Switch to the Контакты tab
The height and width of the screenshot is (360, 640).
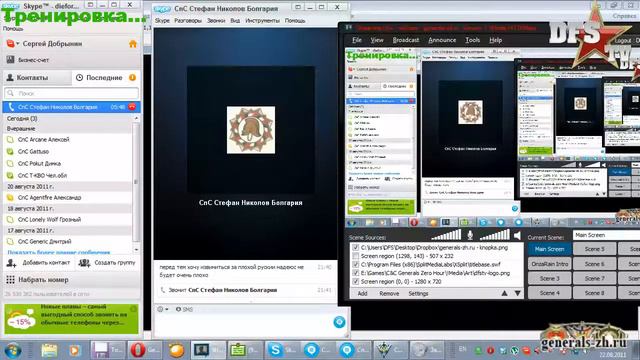click(x=37, y=78)
